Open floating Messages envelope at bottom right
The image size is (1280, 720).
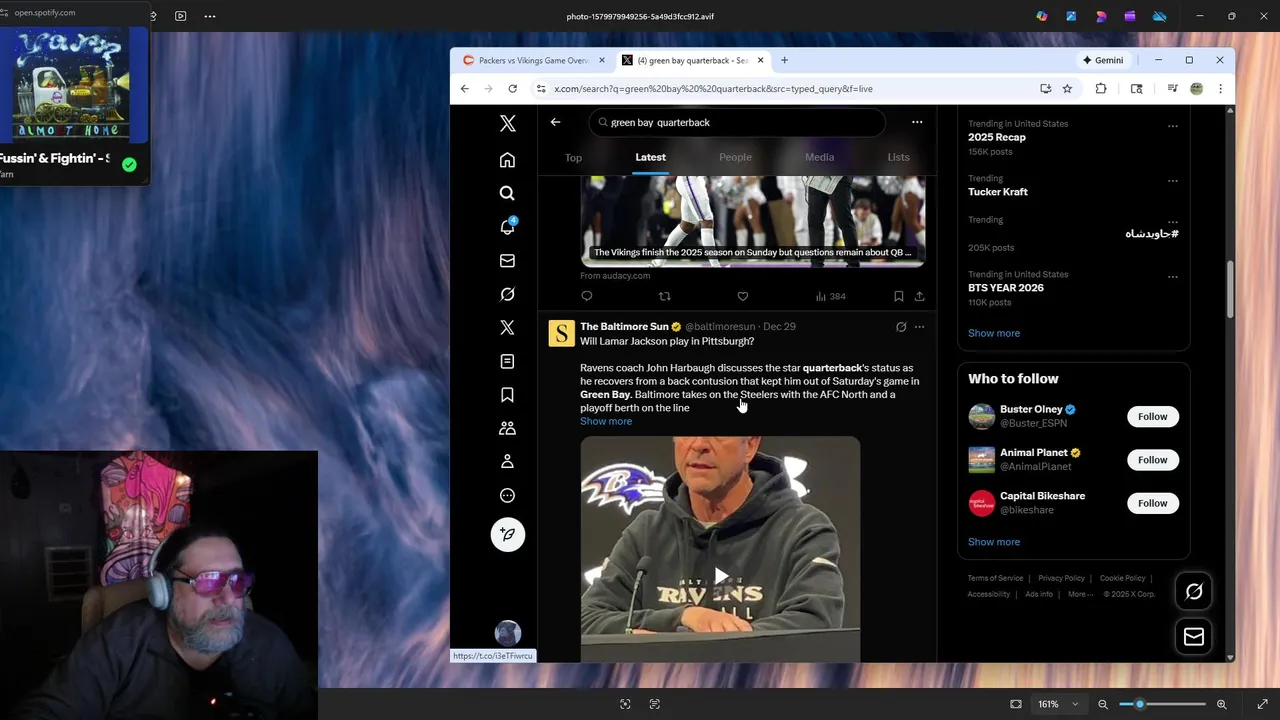(1194, 637)
